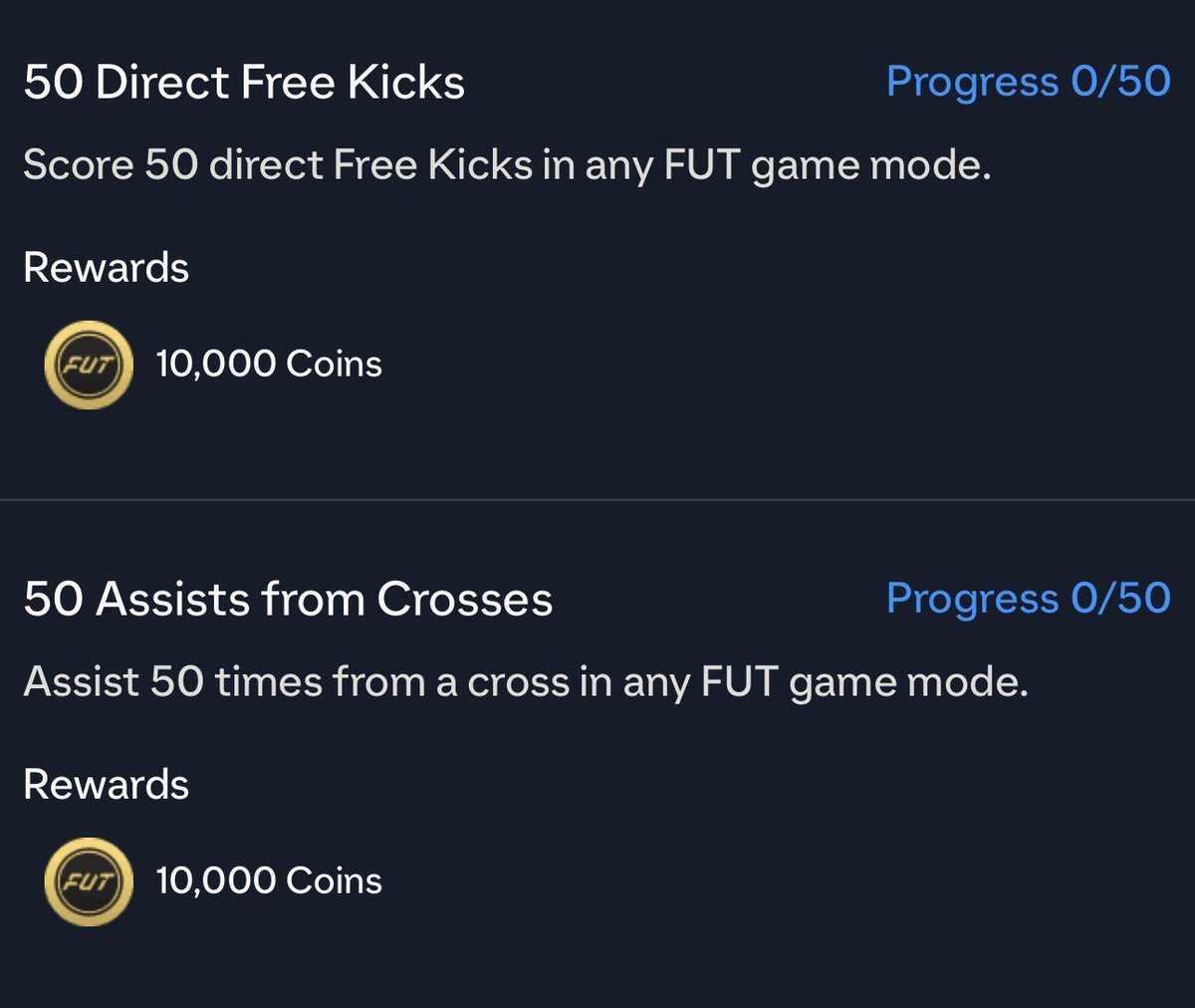Click the word Coins beside the first FUT coin
Viewport: 1195px width, 1008px height.
tap(334, 364)
